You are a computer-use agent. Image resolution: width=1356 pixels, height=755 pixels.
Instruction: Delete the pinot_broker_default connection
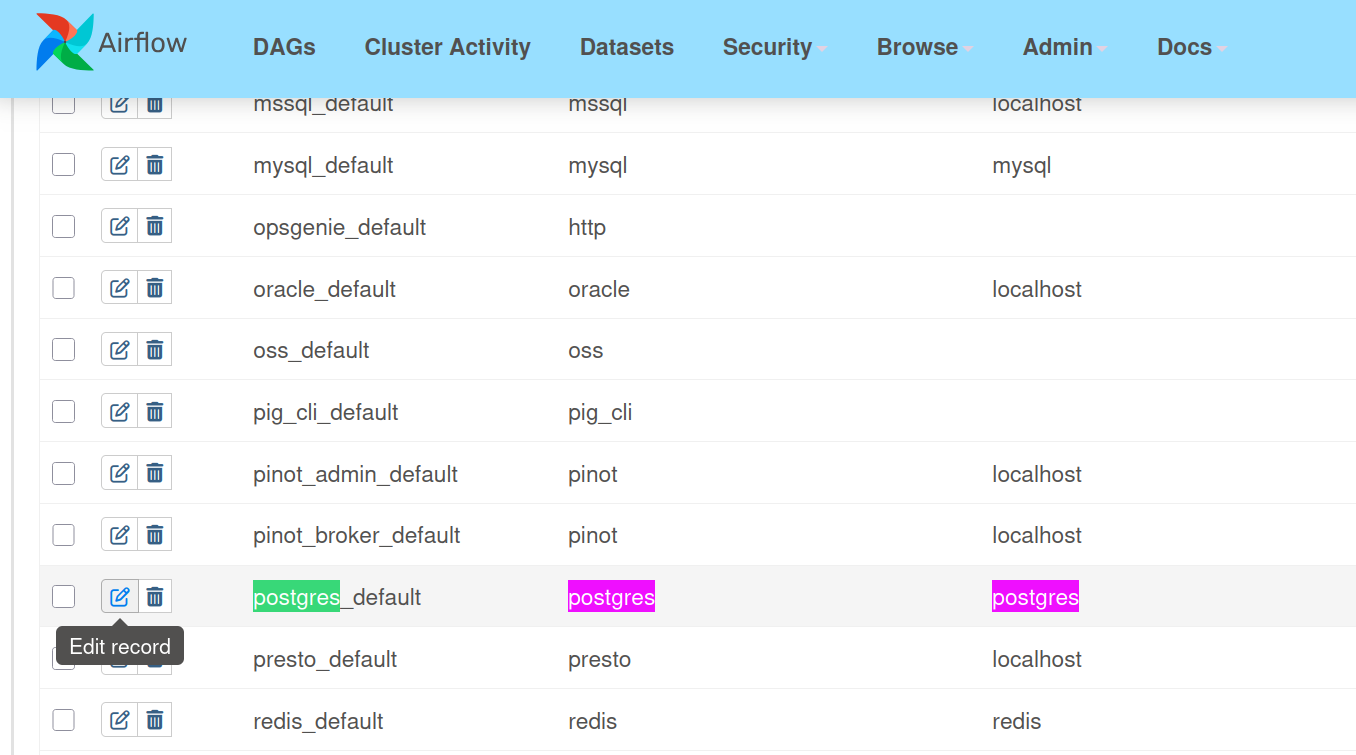(x=155, y=535)
